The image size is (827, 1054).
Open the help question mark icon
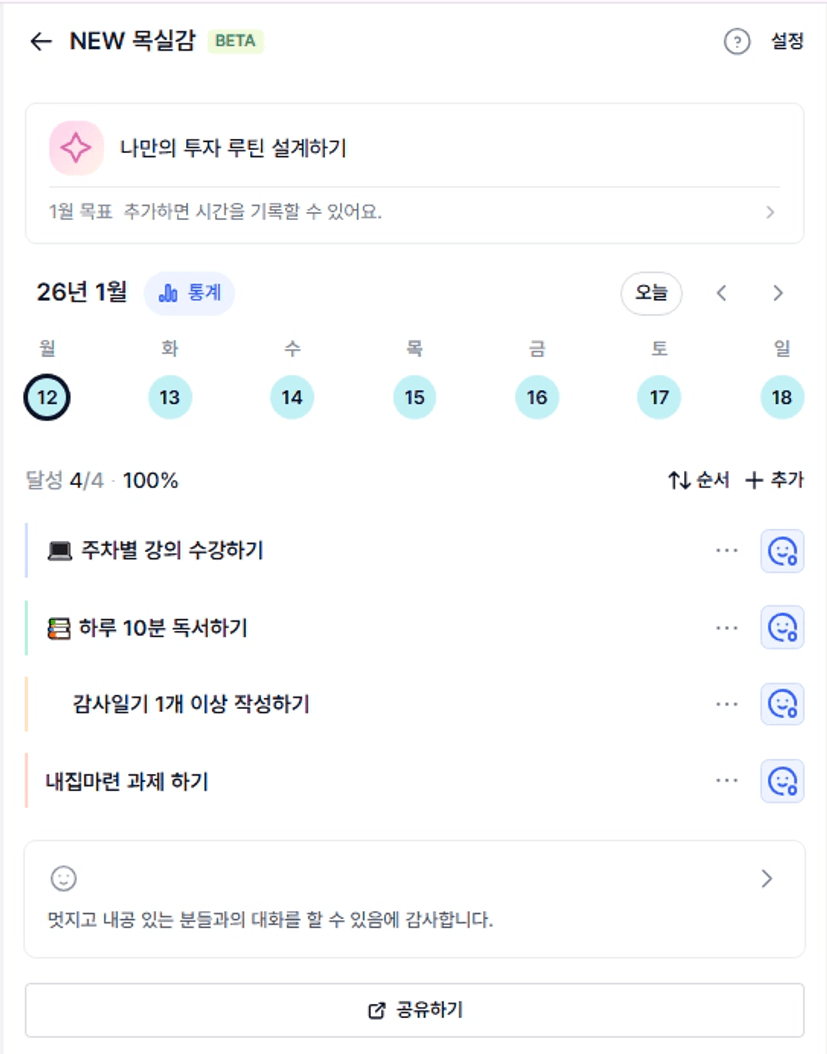pos(737,42)
